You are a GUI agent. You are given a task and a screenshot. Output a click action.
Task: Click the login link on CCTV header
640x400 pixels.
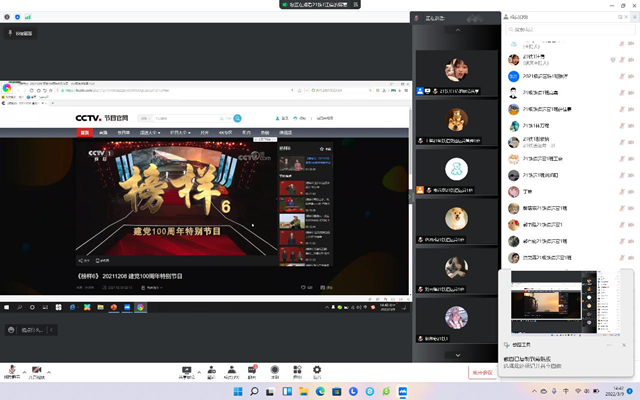(x=282, y=118)
